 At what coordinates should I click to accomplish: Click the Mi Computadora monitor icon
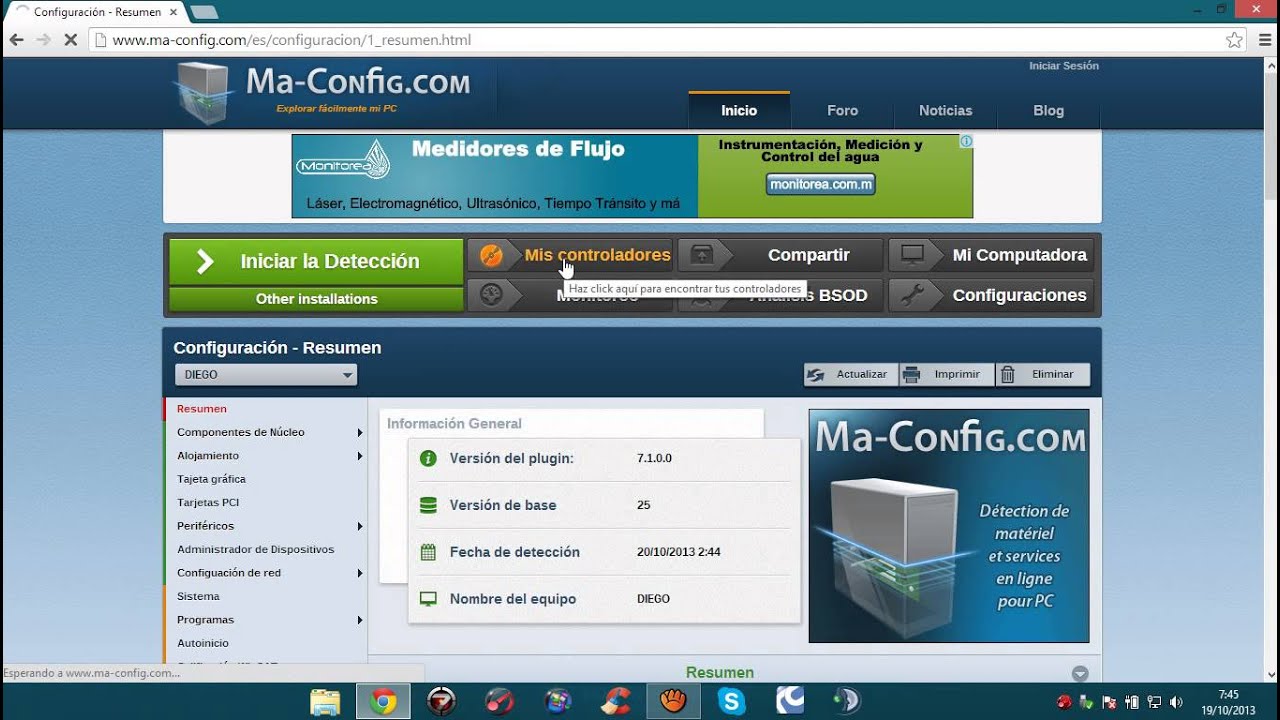[x=912, y=255]
